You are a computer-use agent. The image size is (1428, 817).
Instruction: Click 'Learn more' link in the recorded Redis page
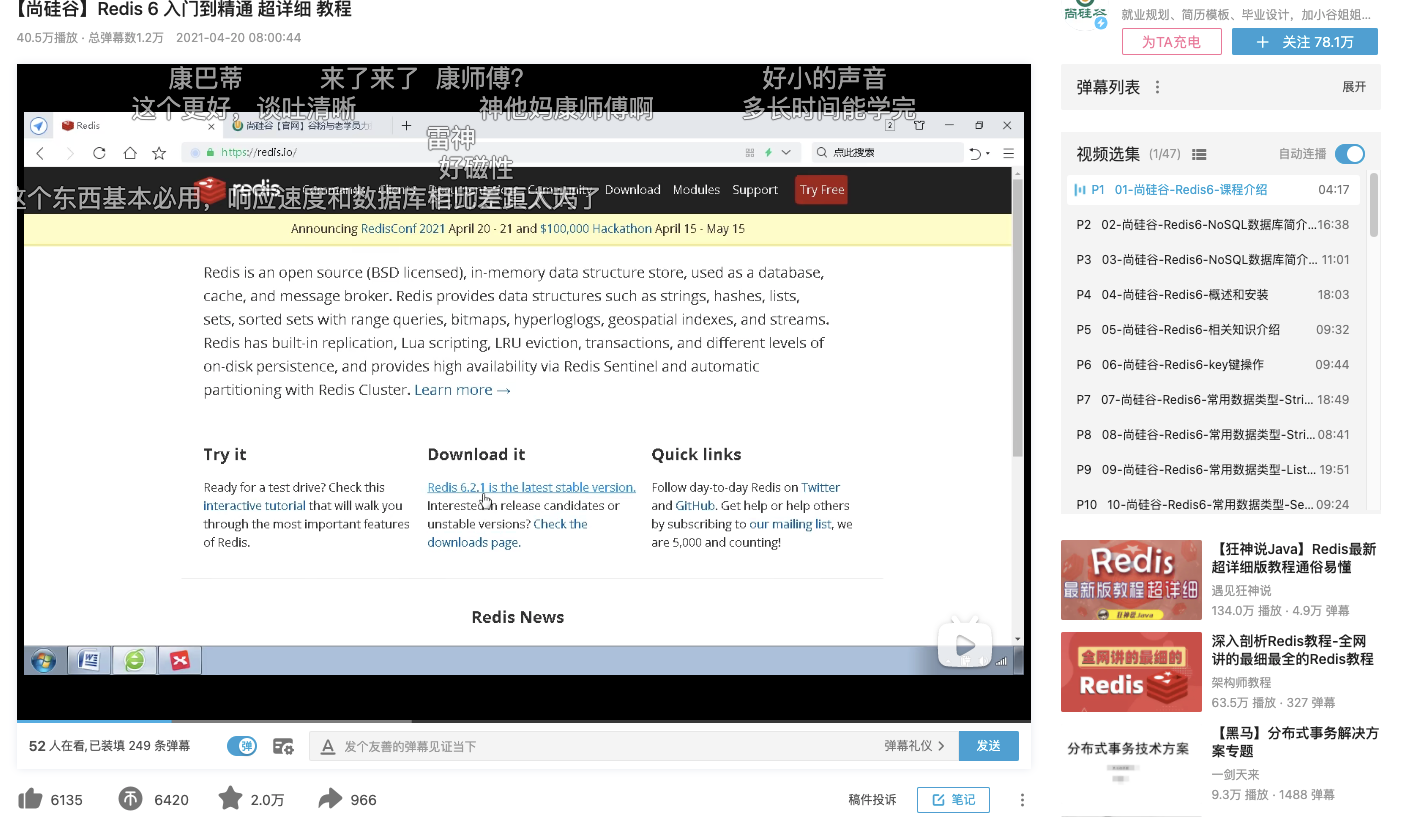coord(462,390)
